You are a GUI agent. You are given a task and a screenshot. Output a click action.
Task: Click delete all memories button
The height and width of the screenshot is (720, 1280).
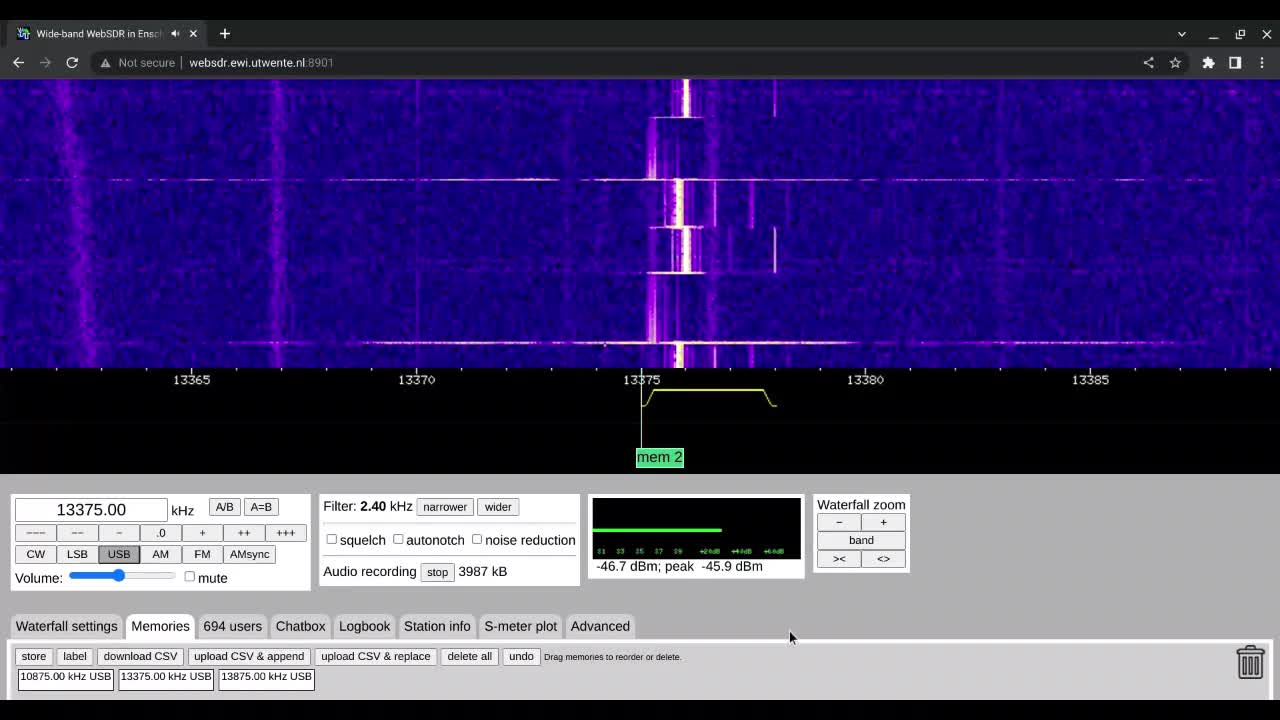[x=470, y=656]
